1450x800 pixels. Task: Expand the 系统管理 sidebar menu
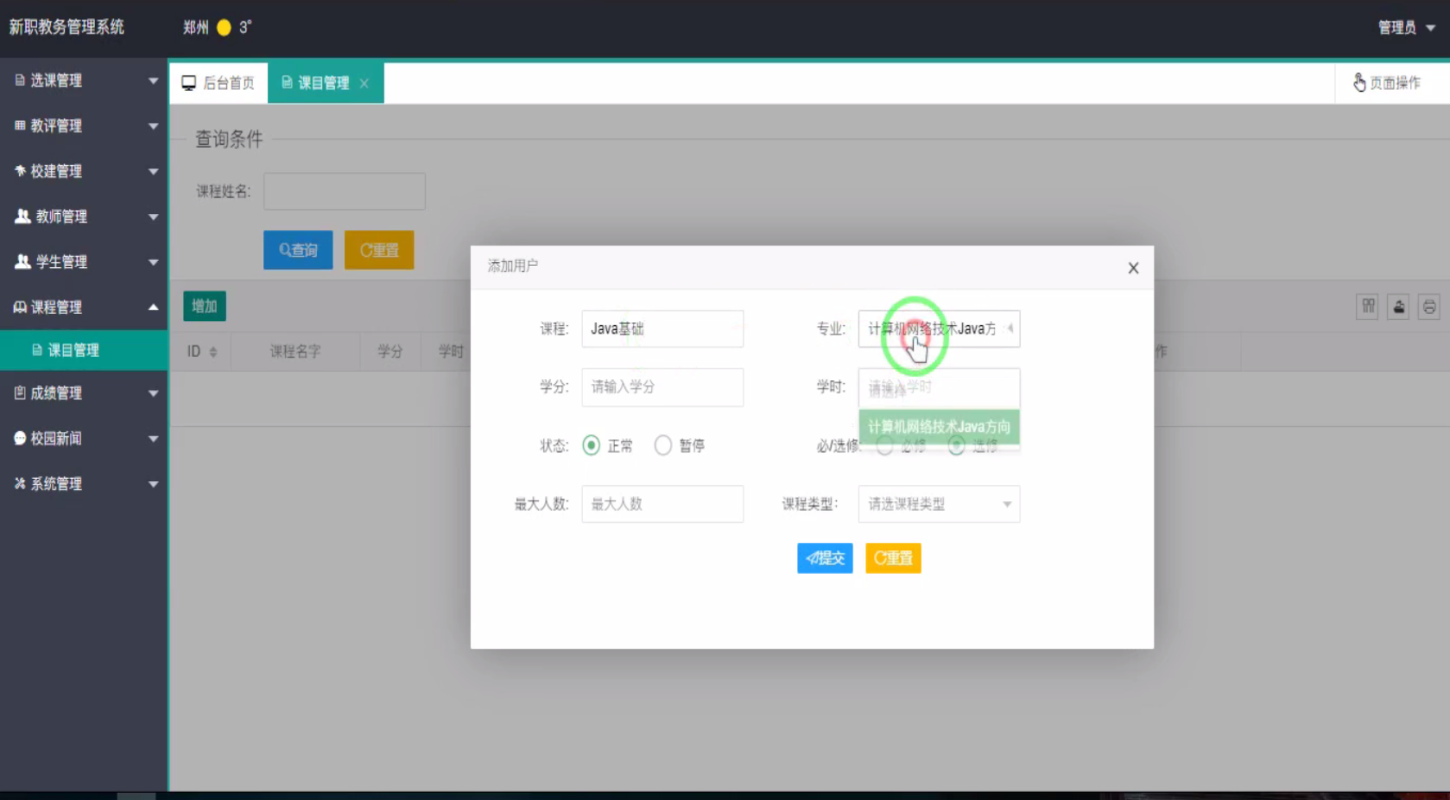point(84,484)
